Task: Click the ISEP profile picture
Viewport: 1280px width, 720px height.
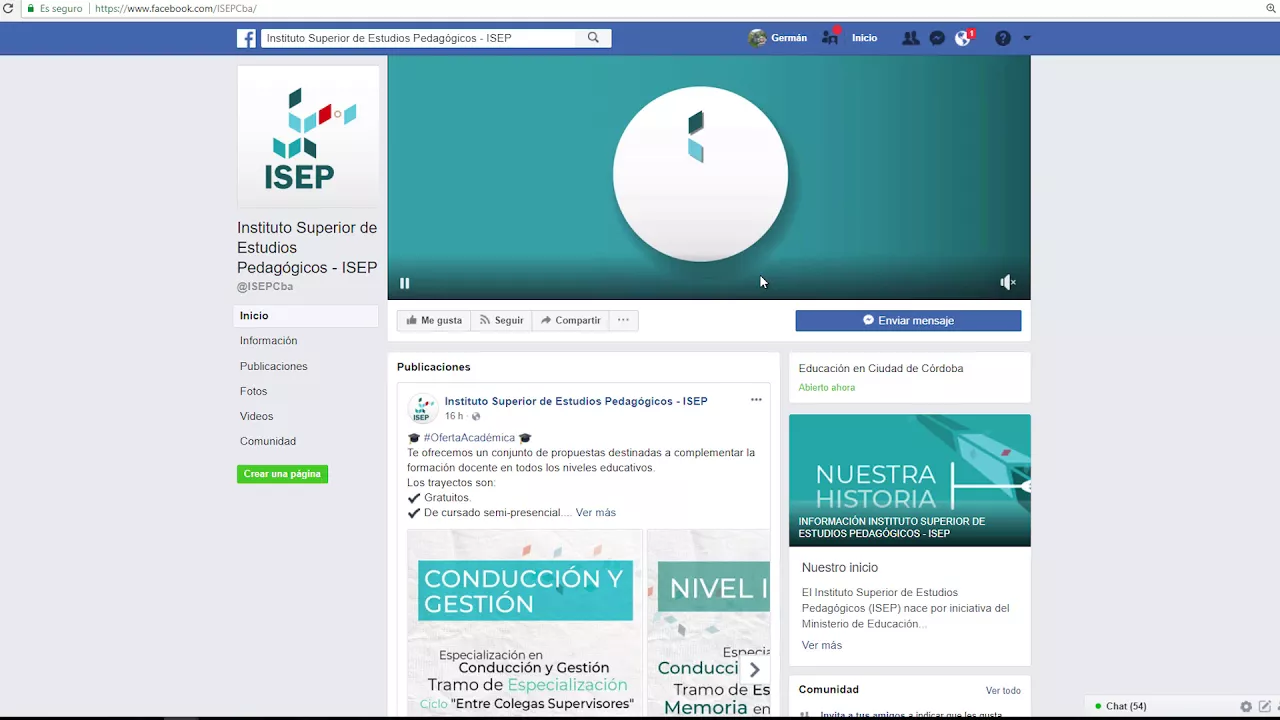Action: 308,137
